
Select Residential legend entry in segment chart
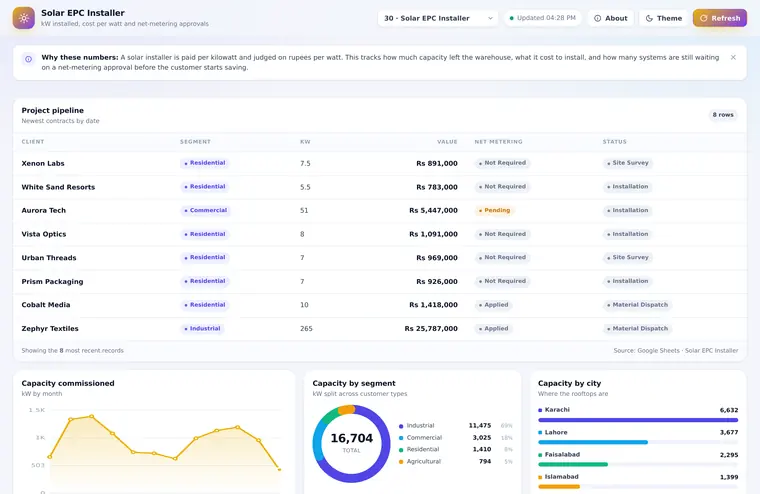[456, 449]
